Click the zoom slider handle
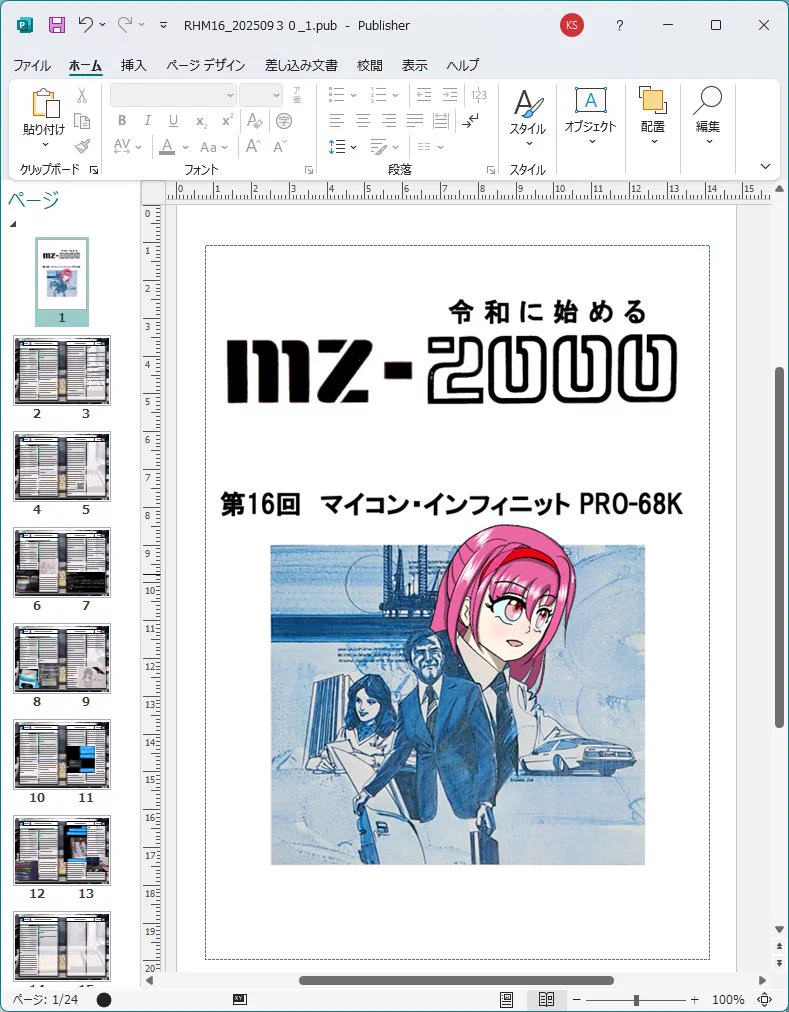Screen dimensions: 789x1012 (636, 1000)
